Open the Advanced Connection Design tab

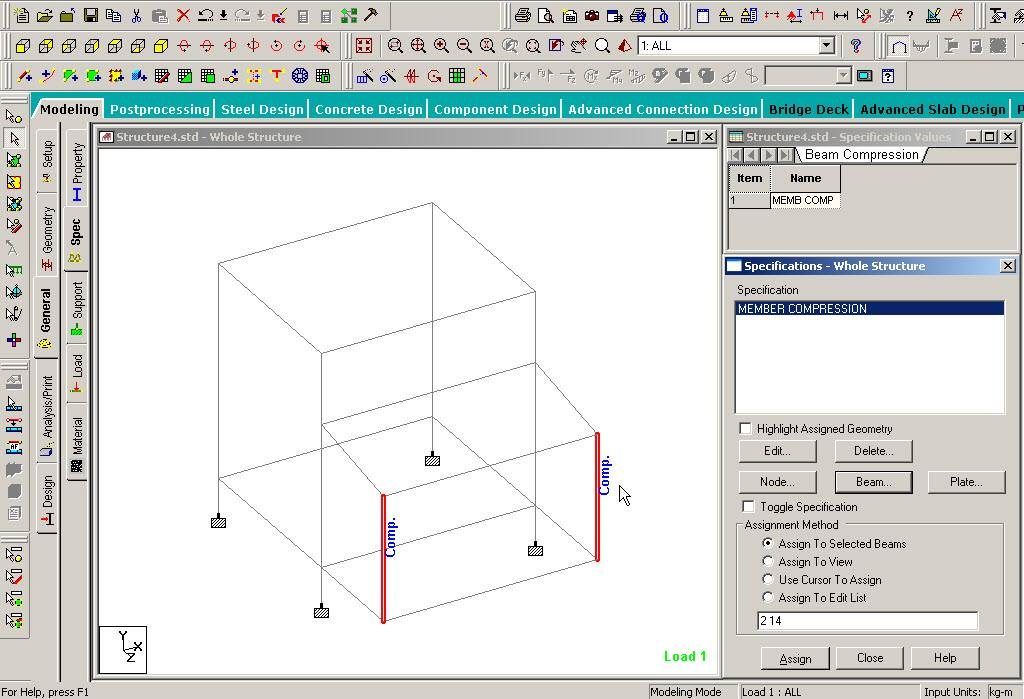tap(663, 109)
